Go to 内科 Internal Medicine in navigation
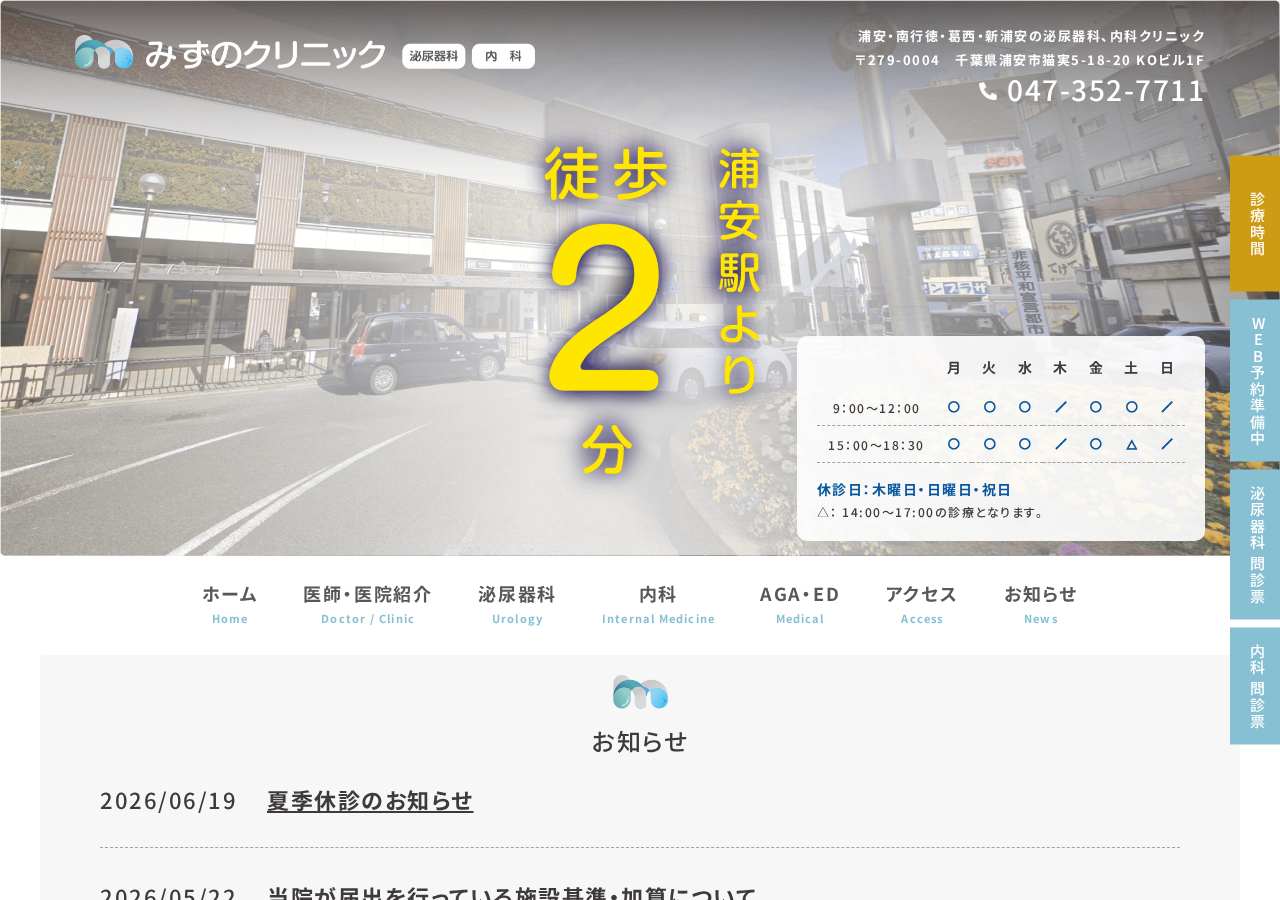This screenshot has height=900, width=1280. point(658,604)
